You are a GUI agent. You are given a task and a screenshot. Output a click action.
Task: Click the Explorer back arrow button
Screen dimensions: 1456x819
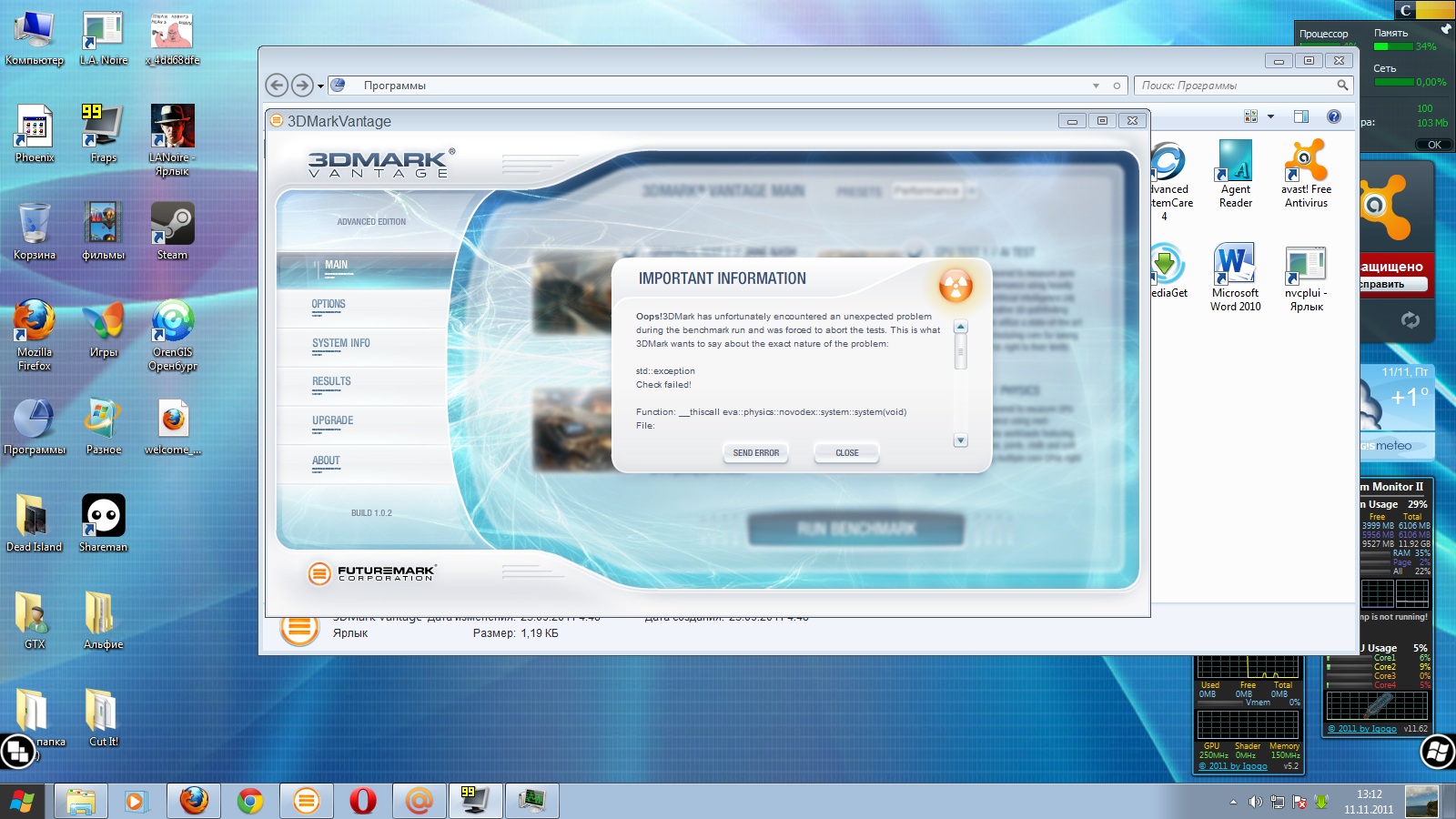[278, 86]
